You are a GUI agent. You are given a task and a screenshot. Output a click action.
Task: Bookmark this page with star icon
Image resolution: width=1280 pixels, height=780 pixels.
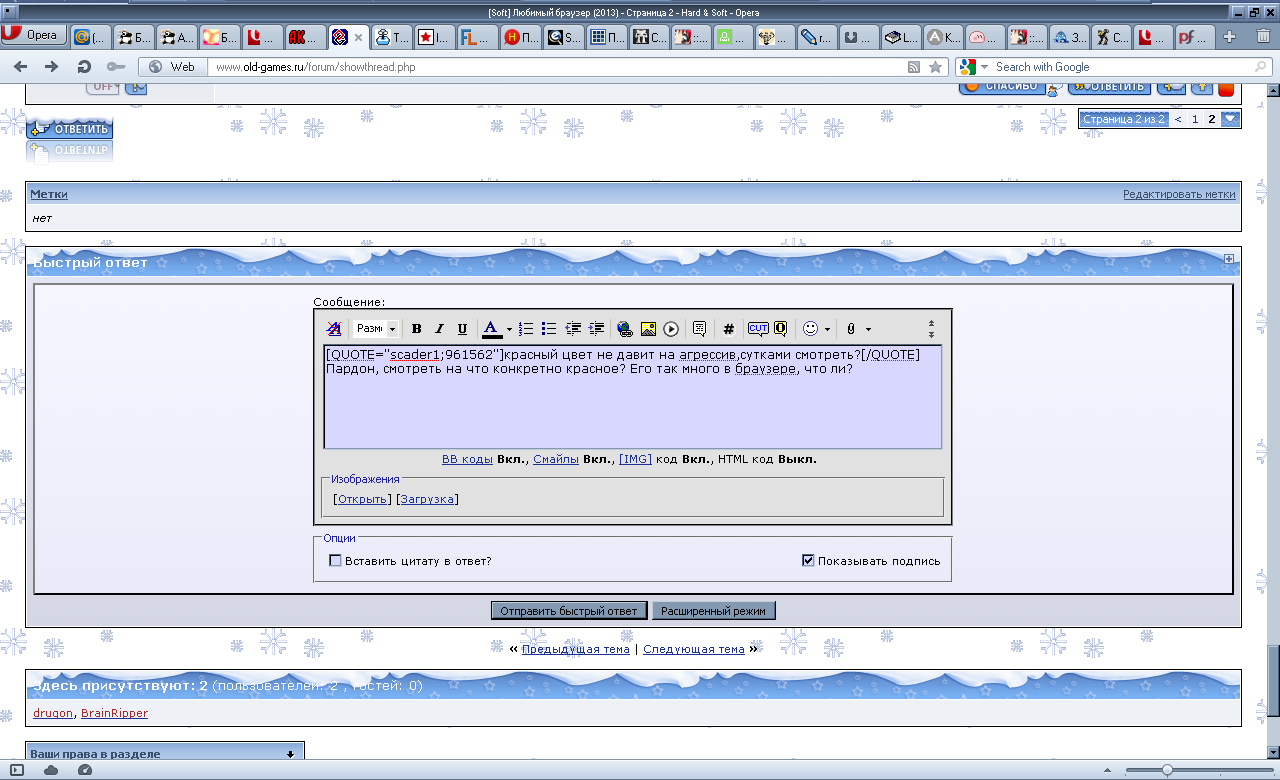tap(936, 67)
